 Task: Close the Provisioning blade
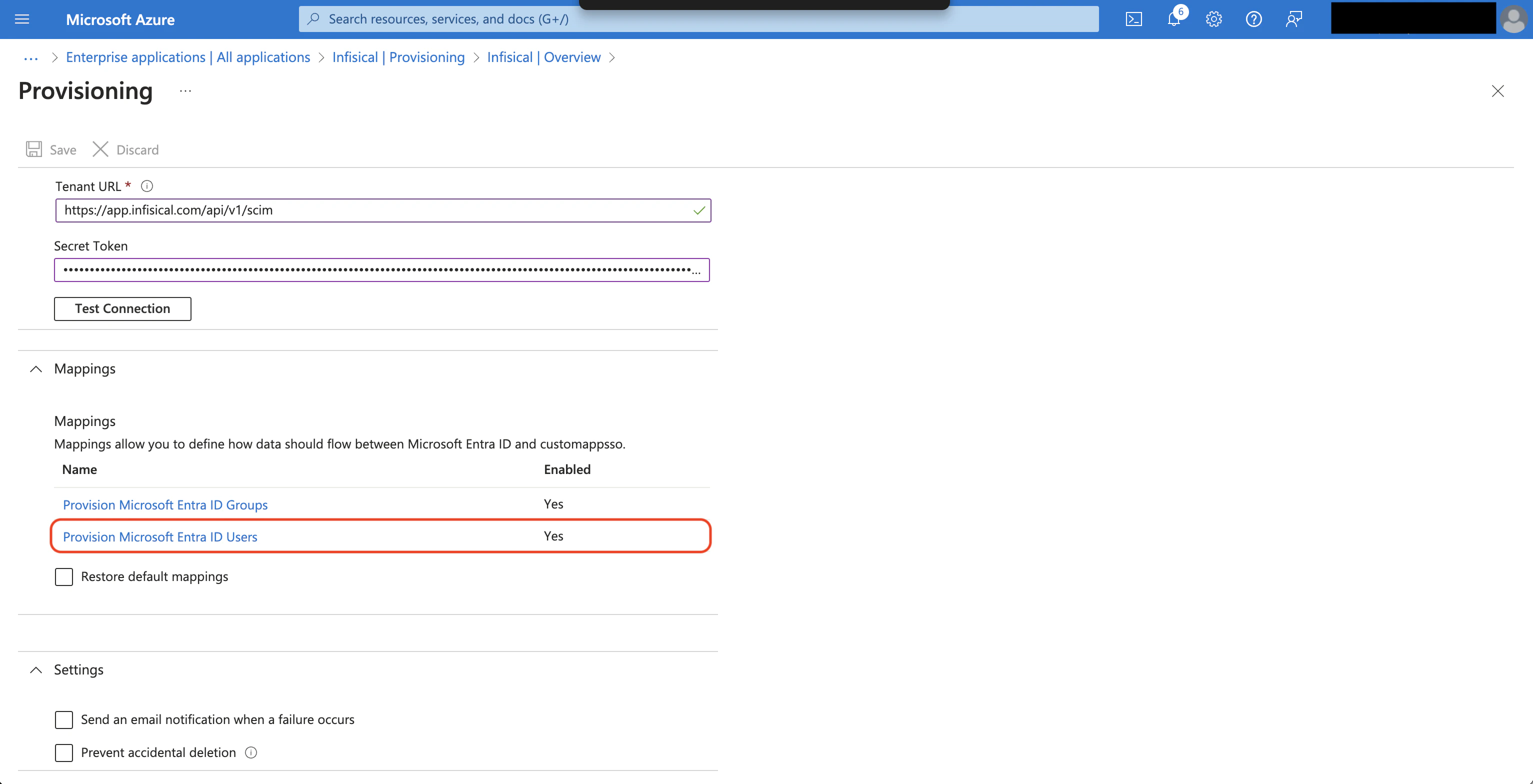click(x=1497, y=91)
